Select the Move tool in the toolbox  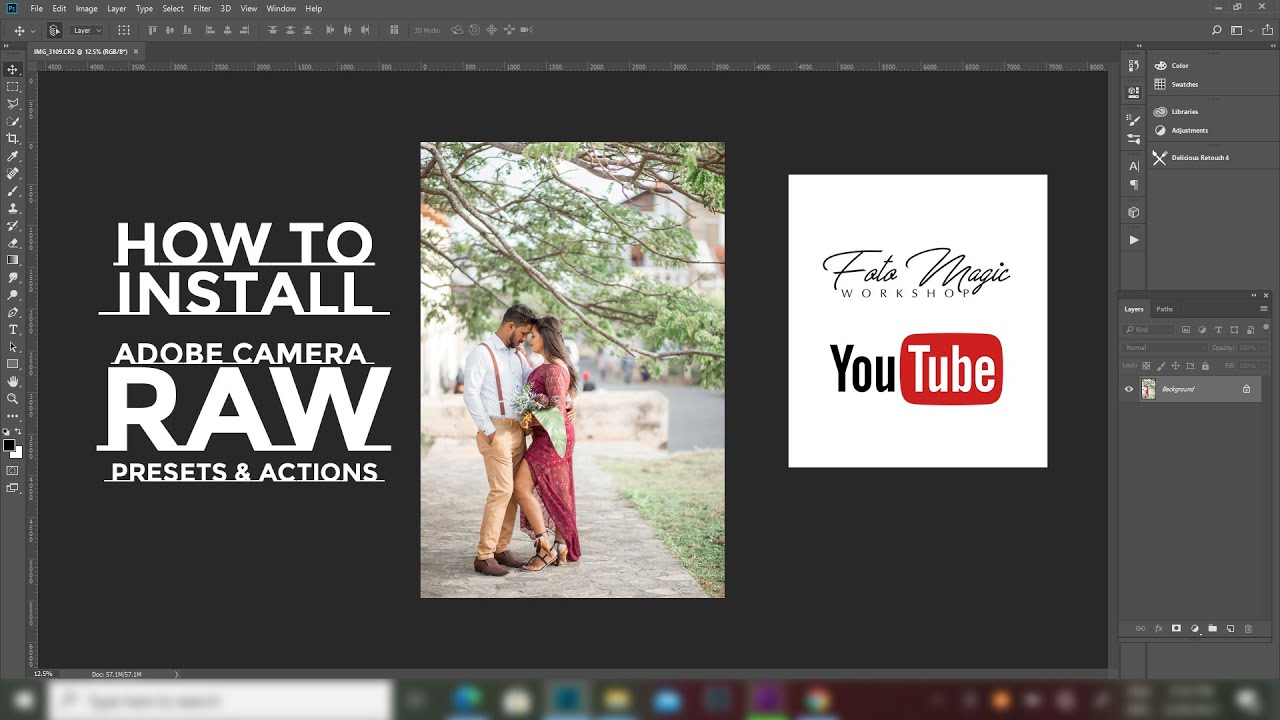(13, 69)
